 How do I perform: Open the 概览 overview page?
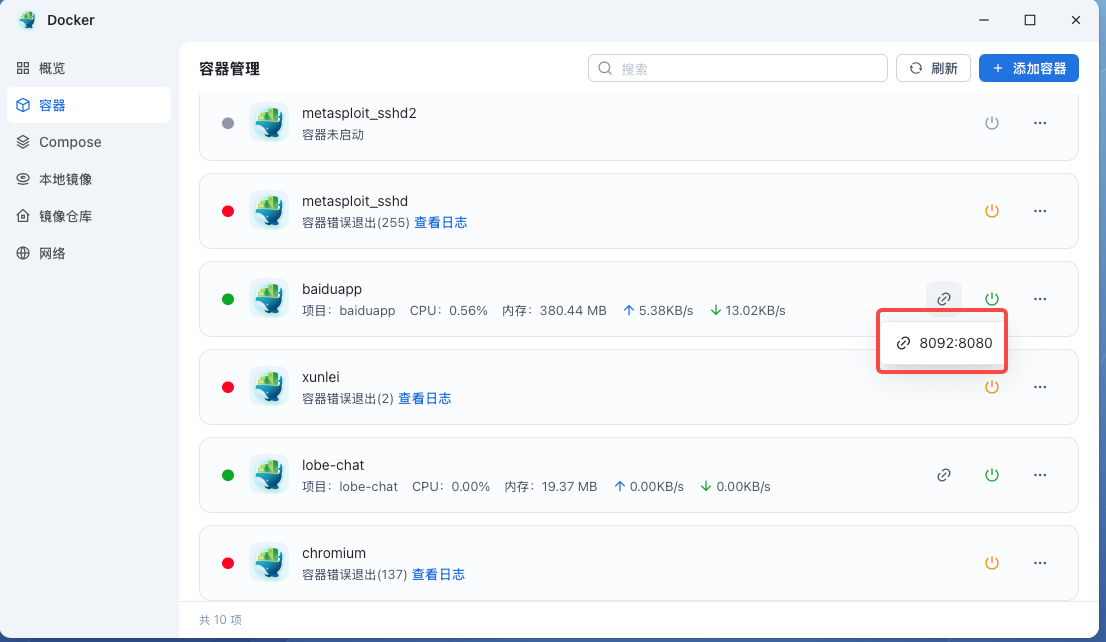89,68
